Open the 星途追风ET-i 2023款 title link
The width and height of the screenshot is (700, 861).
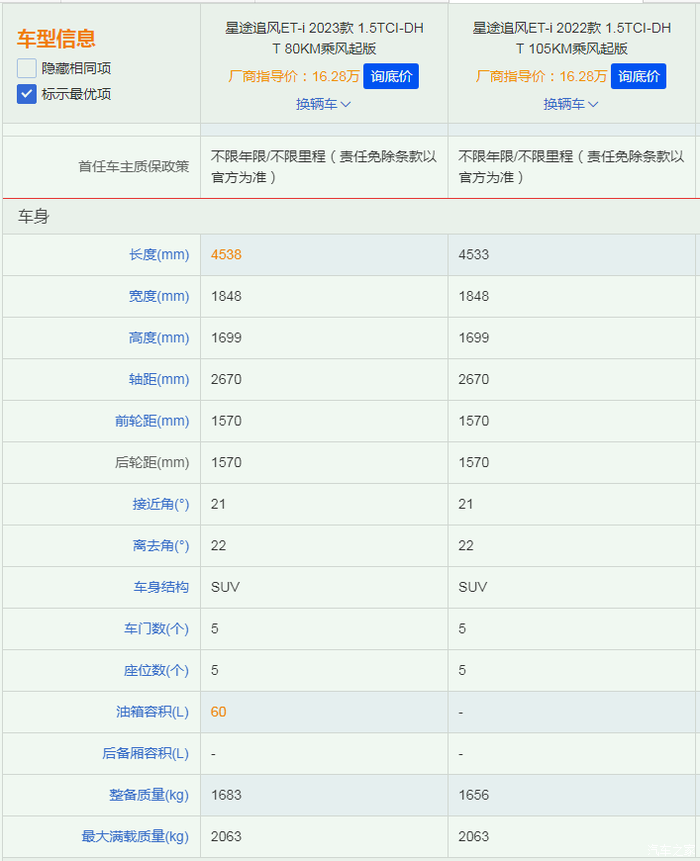point(323,38)
